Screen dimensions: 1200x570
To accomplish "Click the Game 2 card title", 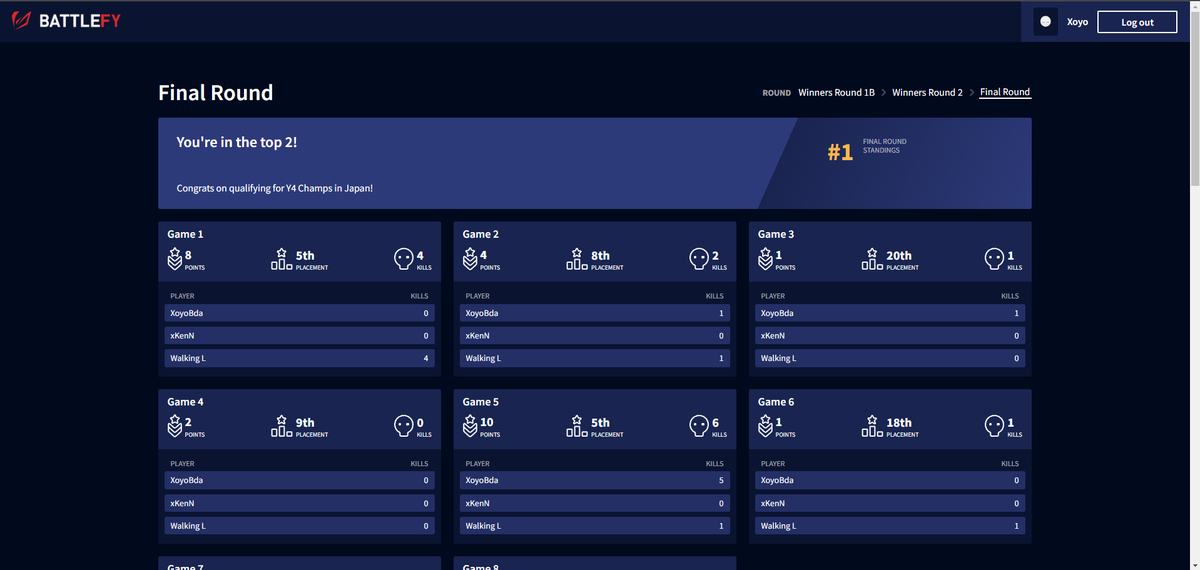I will [481, 234].
